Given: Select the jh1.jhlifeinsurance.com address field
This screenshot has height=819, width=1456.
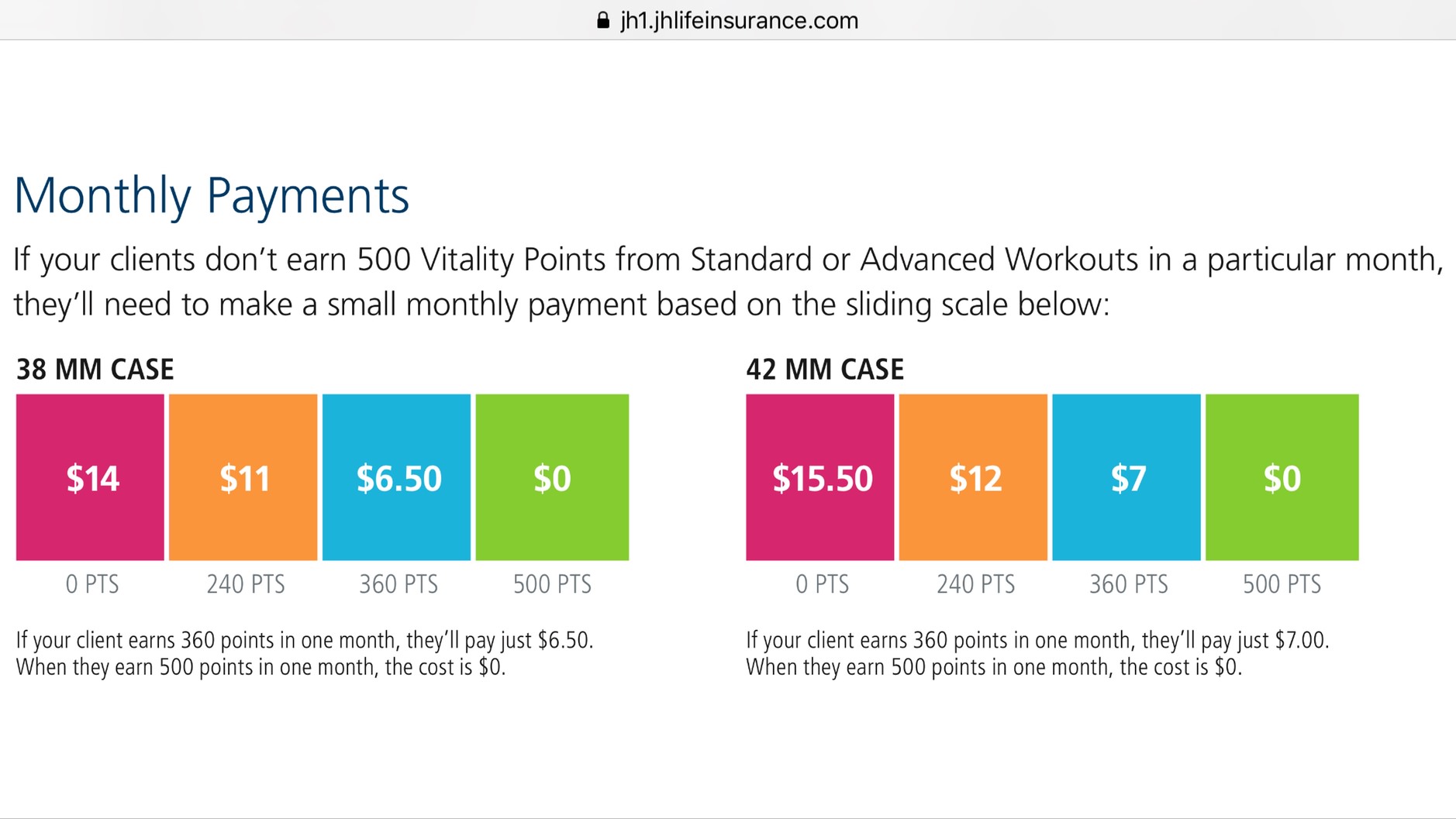Looking at the screenshot, I should pos(727,20).
